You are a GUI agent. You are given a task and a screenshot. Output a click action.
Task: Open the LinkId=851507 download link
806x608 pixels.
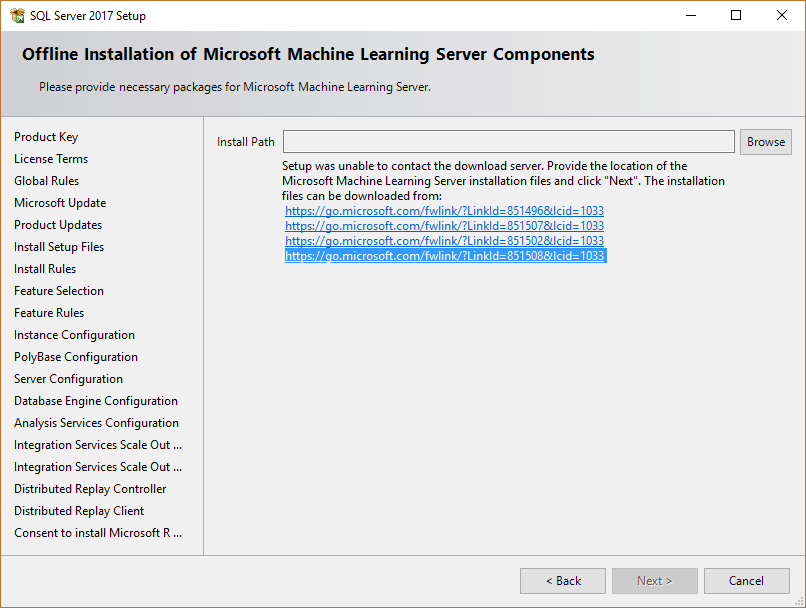(x=444, y=226)
